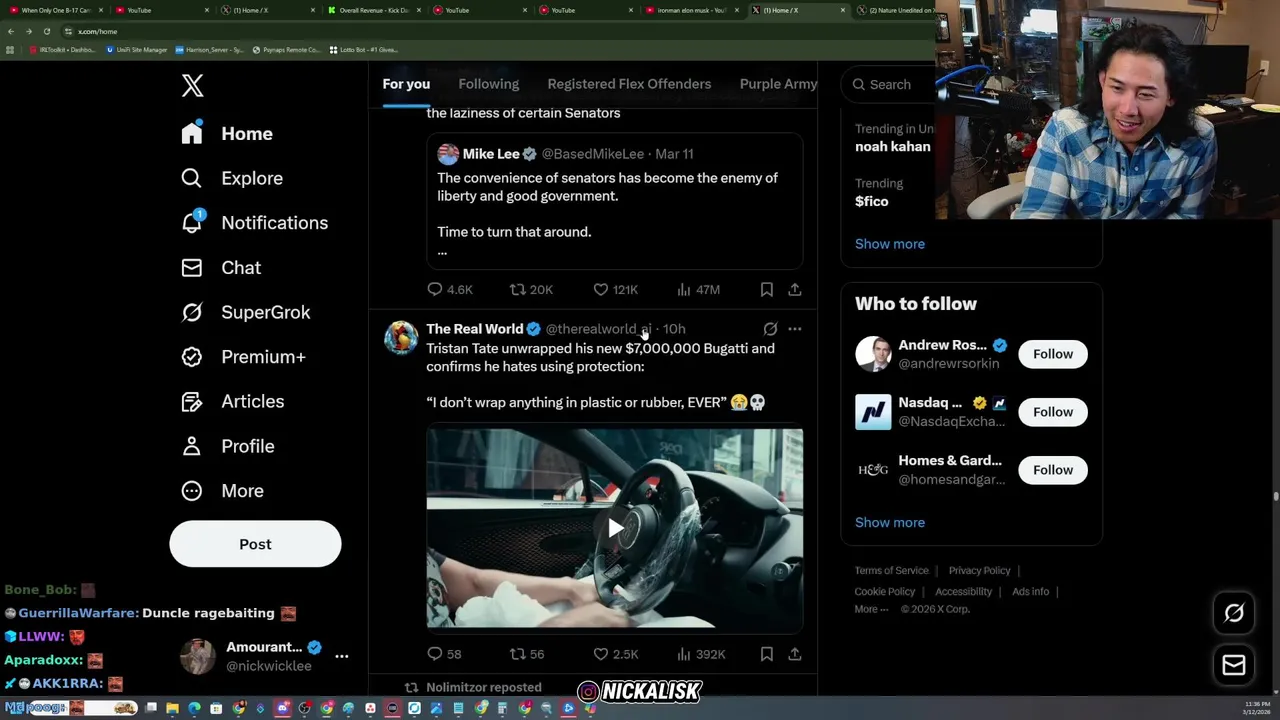Share the post with 121K likes
The width and height of the screenshot is (1280, 720).
tap(795, 289)
